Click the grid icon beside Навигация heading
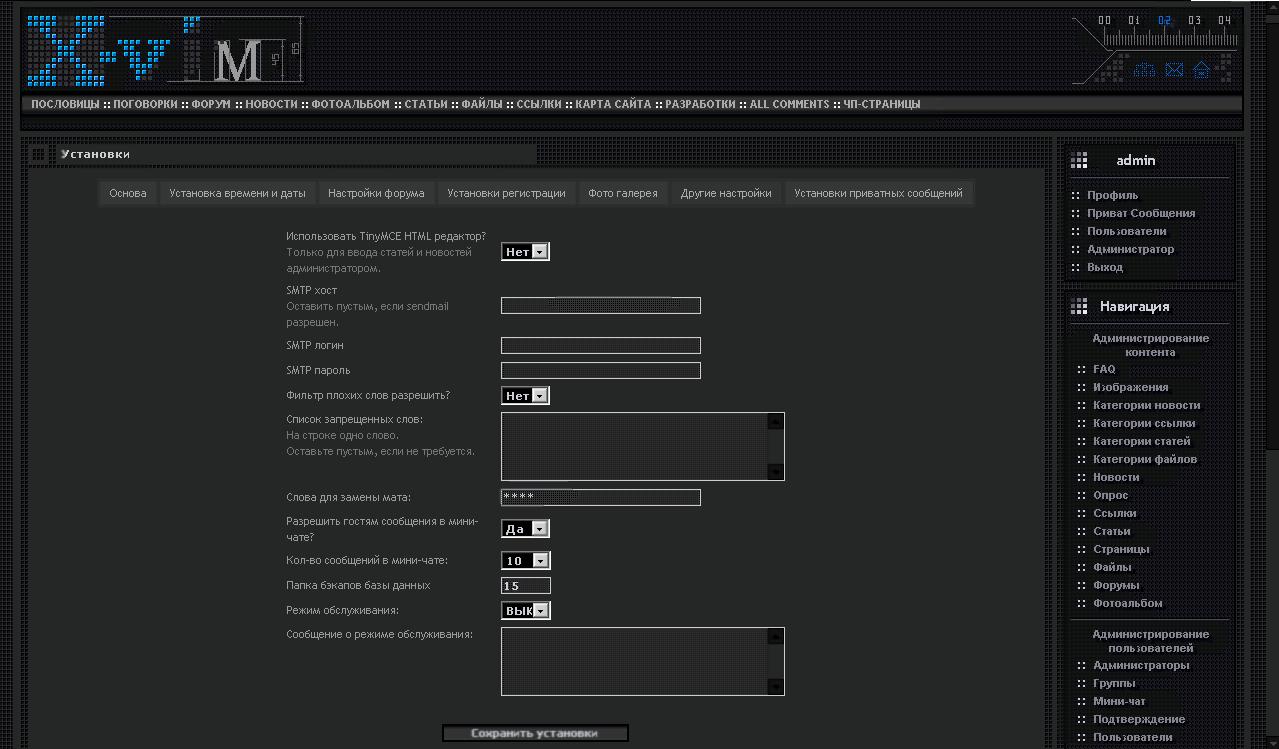Viewport: 1279px width, 749px height. (x=1079, y=306)
